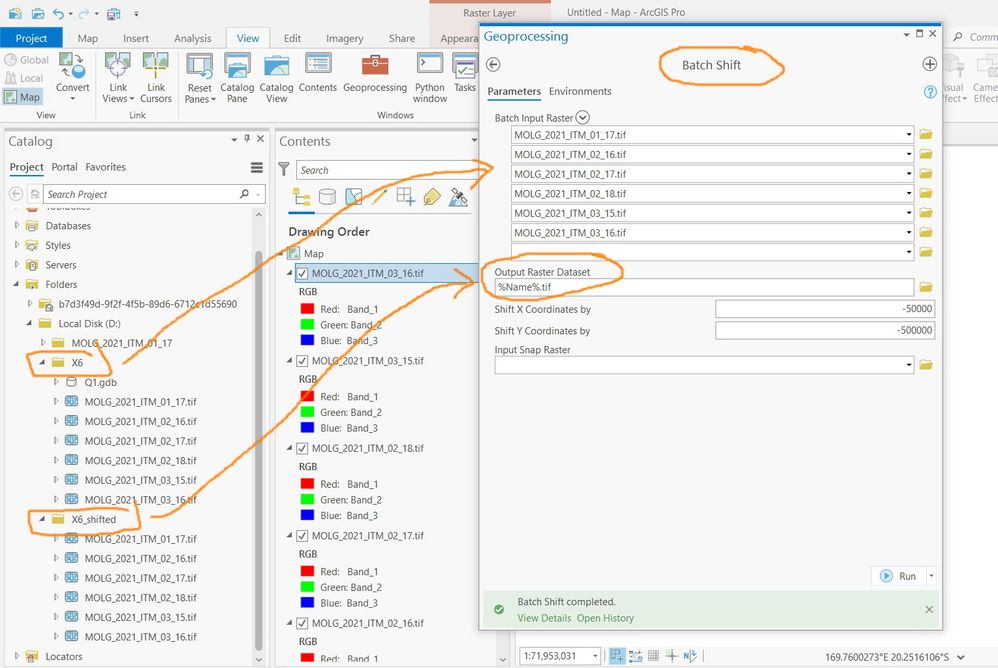Toggle MOLG_2021_ITM_02_17.tif layer visibility
Screen dimensions: 998x668
[x=302, y=536]
